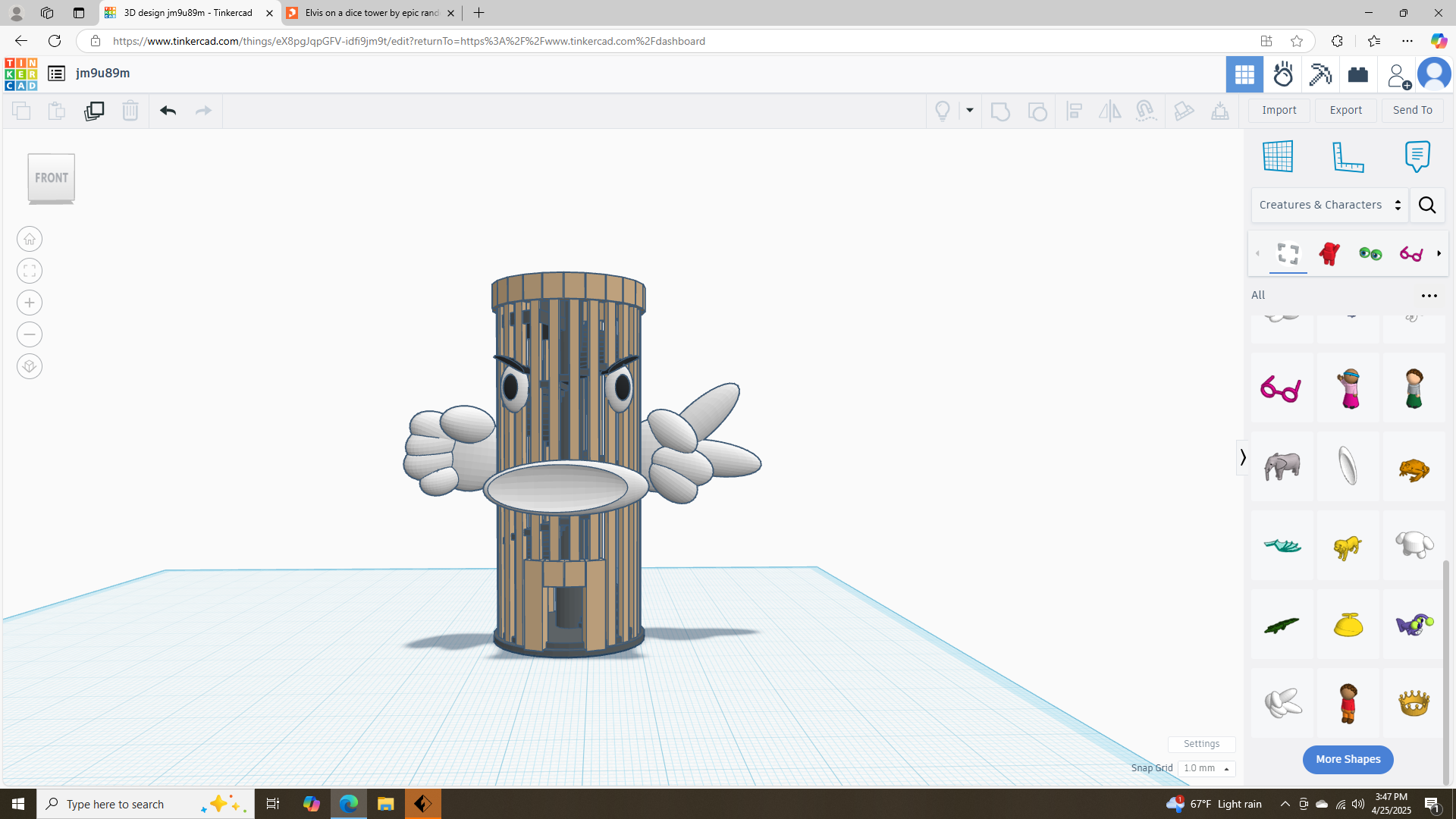
Task: Advance subcategory list with right arrow
Action: coord(1439,253)
